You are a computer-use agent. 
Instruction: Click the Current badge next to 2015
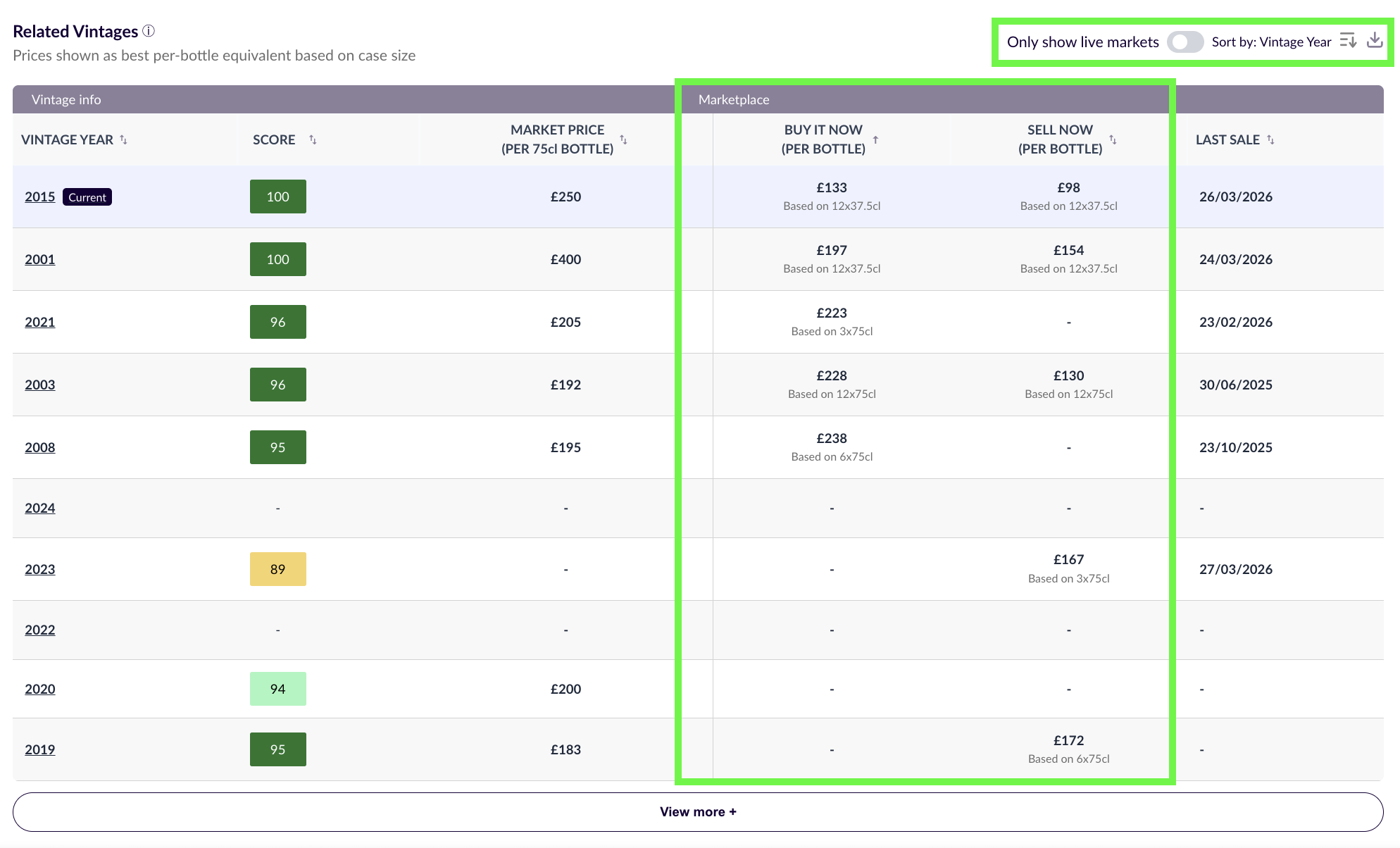(87, 197)
